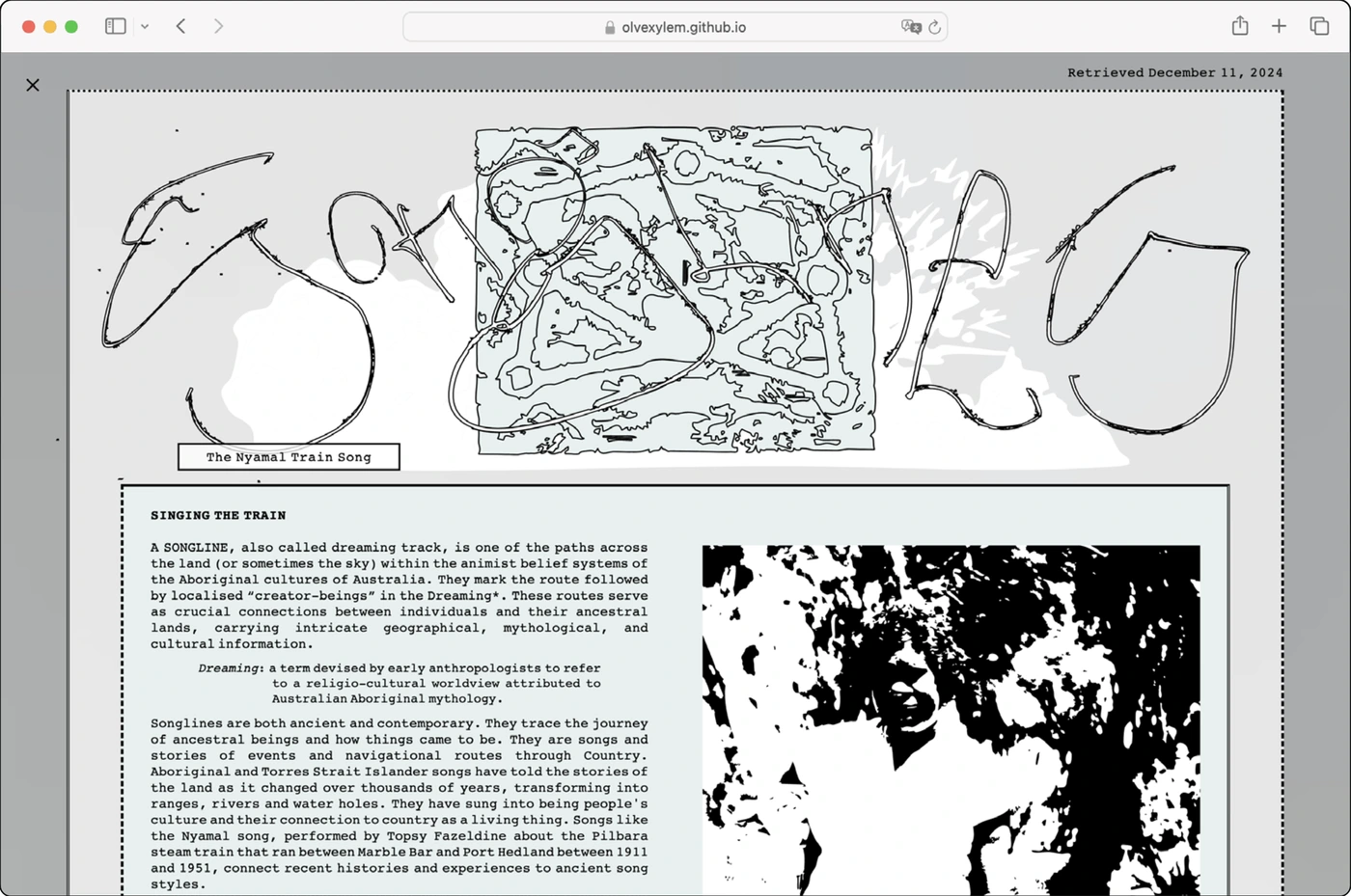Go forward to the next page
The width and height of the screenshot is (1351, 896).
pos(218,26)
